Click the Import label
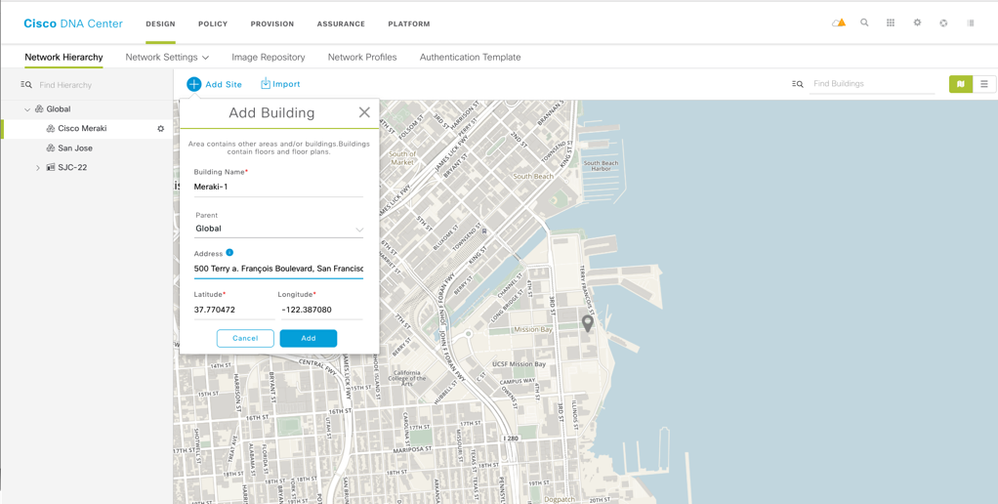 (x=286, y=84)
